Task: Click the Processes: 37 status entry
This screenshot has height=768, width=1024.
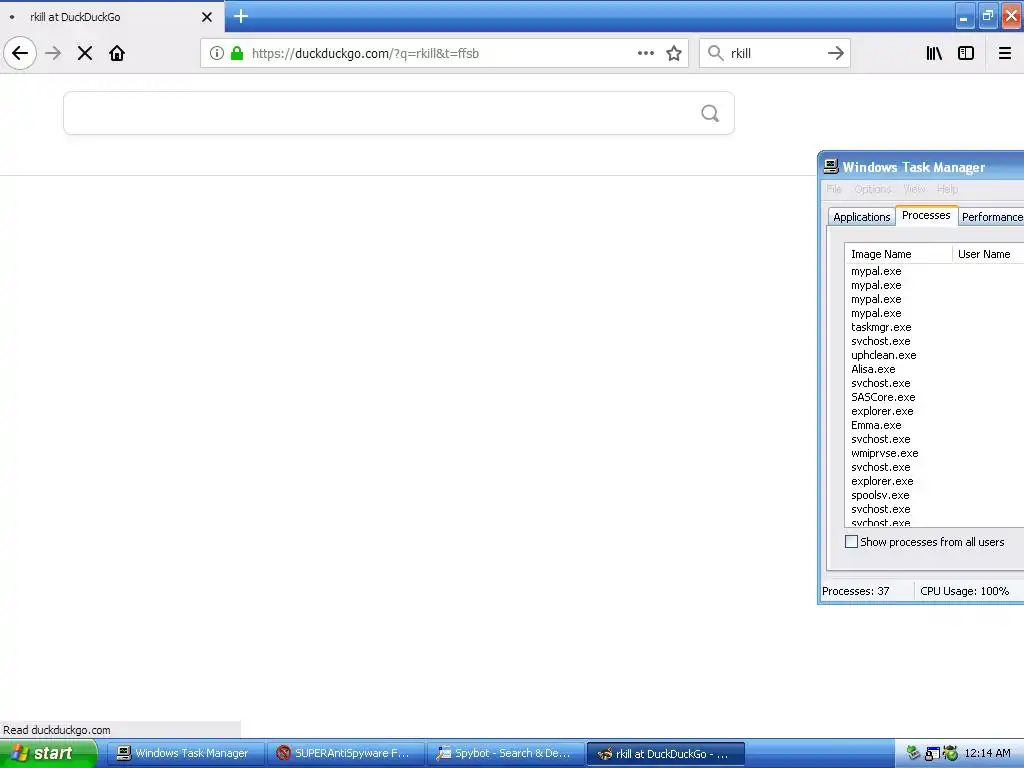Action: tap(856, 591)
